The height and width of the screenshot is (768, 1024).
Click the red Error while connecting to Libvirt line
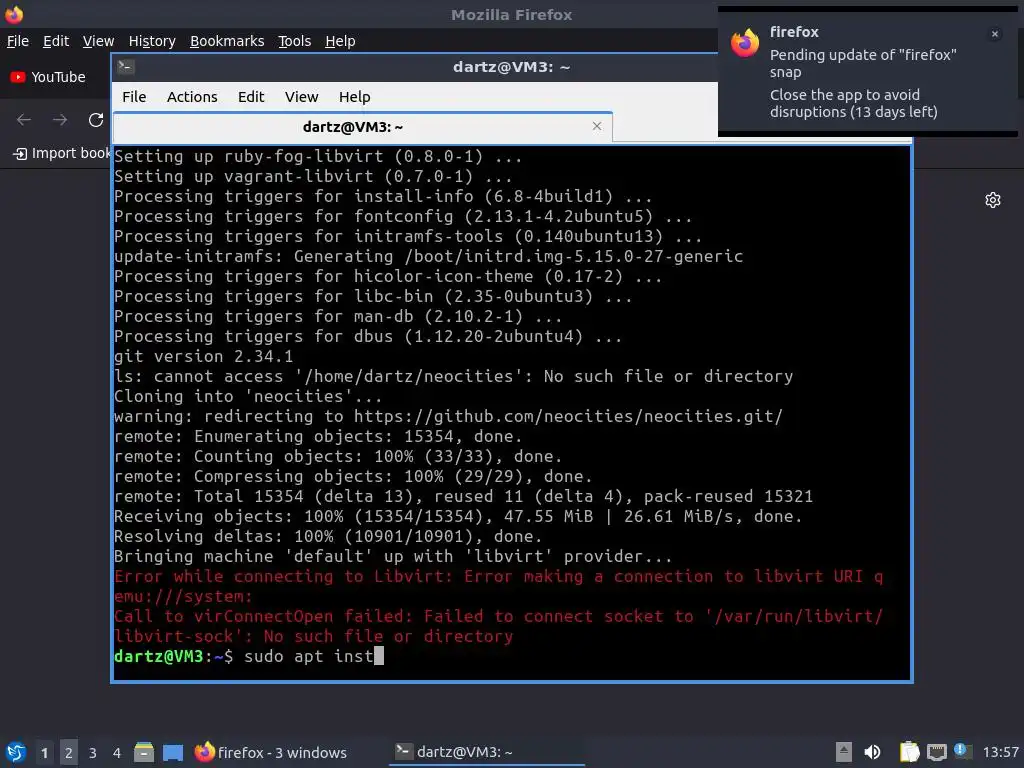pos(498,586)
